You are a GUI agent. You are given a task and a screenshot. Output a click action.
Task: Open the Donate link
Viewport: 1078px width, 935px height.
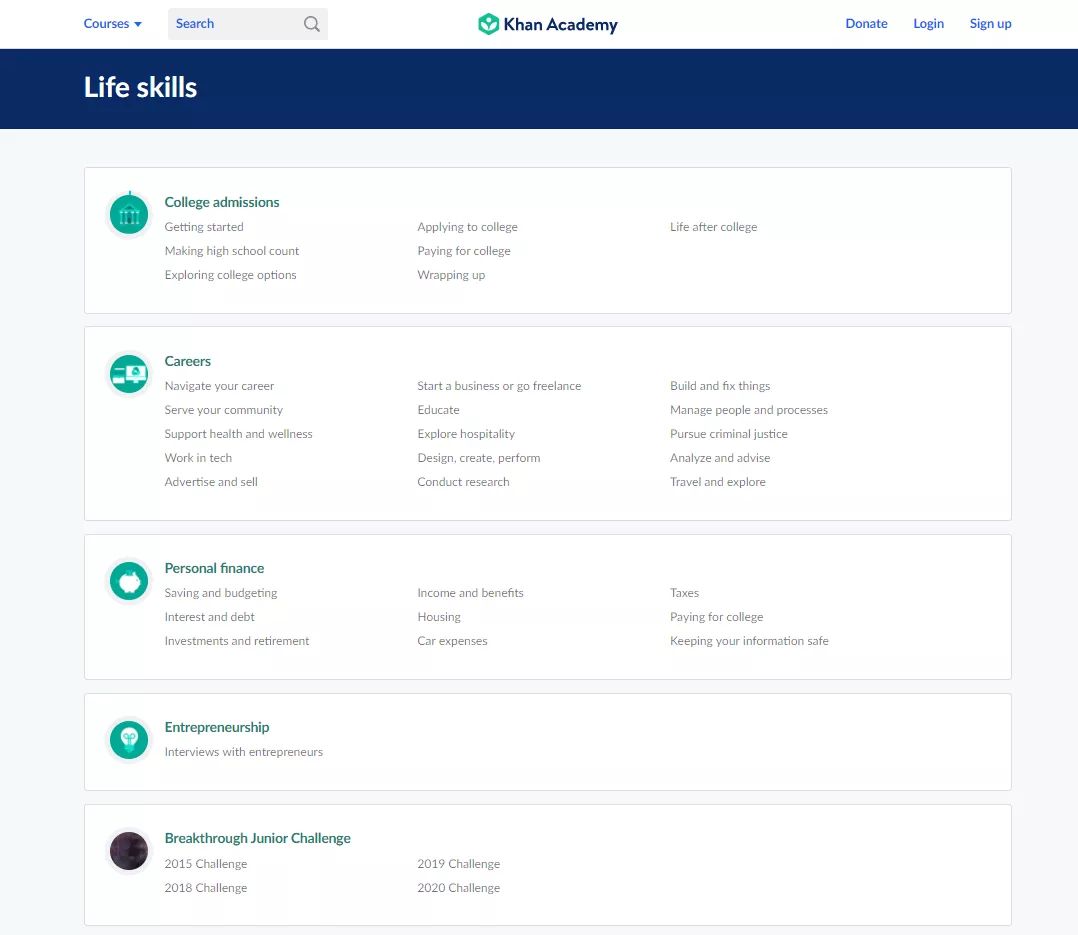click(x=866, y=23)
